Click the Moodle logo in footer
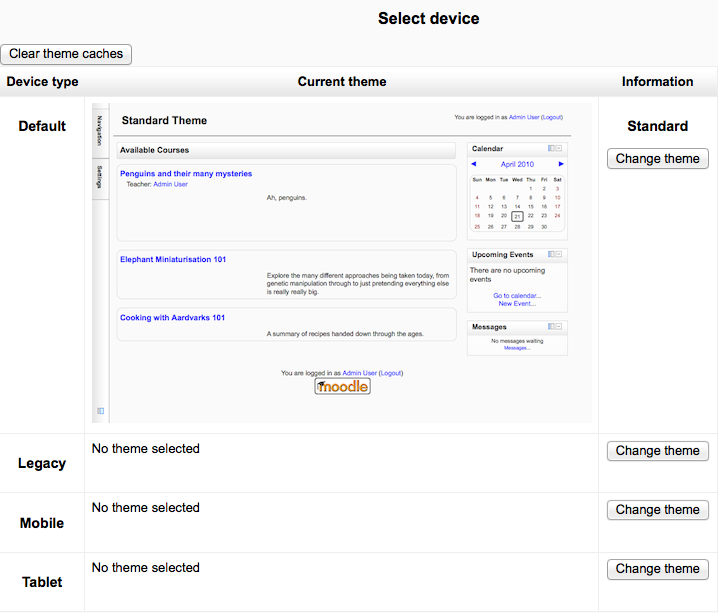The image size is (718, 613). coord(343,386)
